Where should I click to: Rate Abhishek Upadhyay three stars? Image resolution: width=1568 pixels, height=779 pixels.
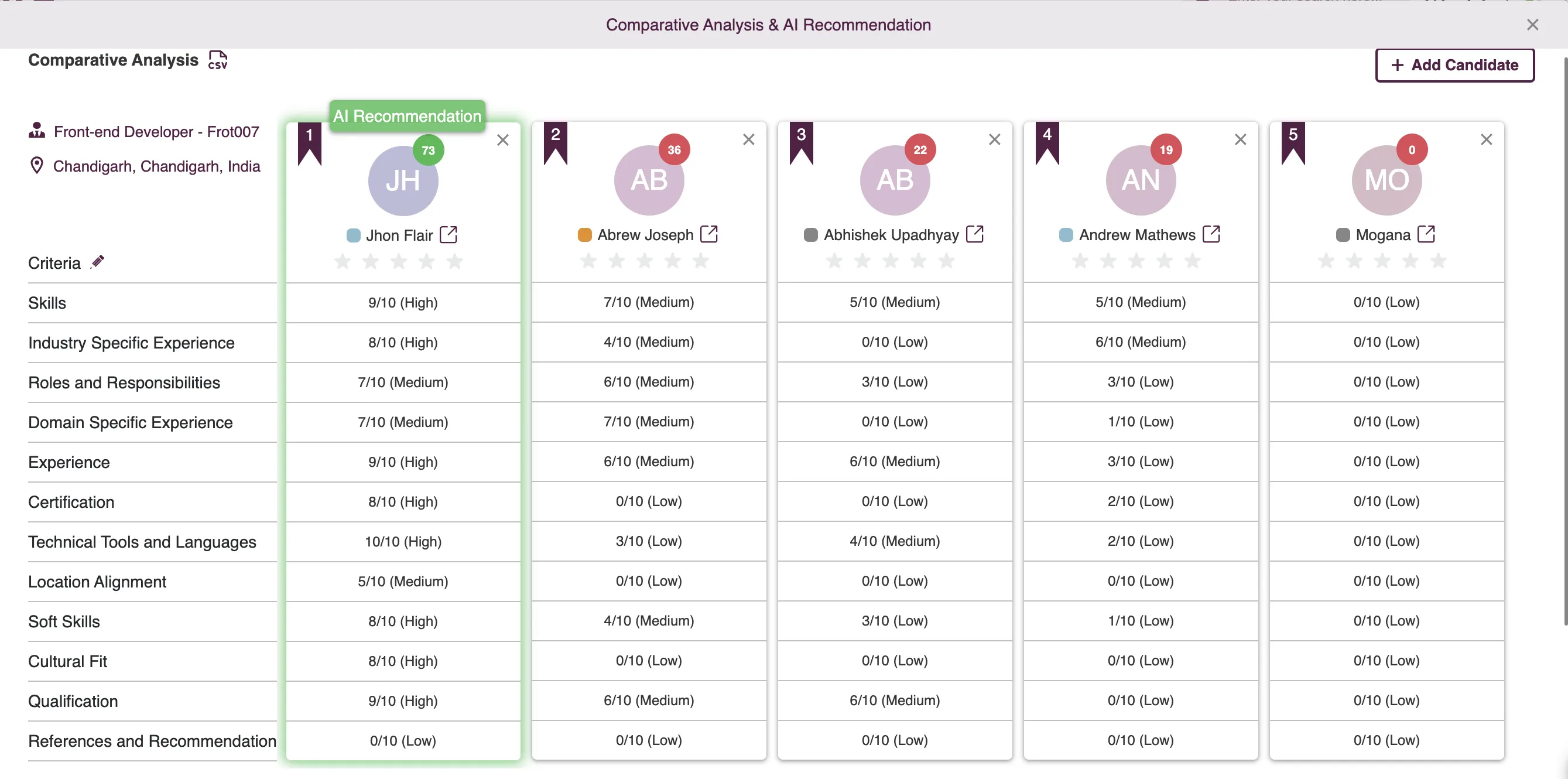pos(891,261)
